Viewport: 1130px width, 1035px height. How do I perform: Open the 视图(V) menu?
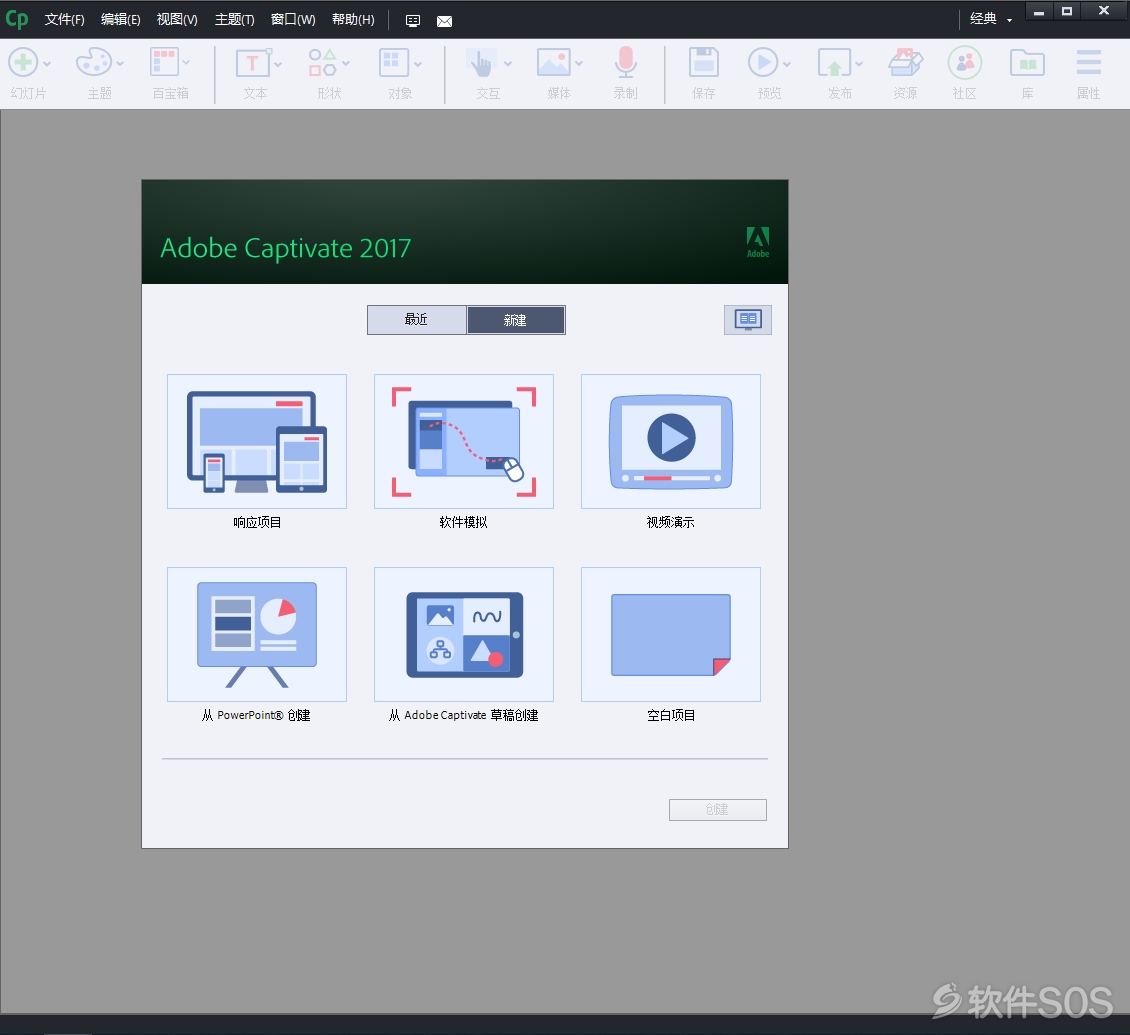tap(177, 19)
